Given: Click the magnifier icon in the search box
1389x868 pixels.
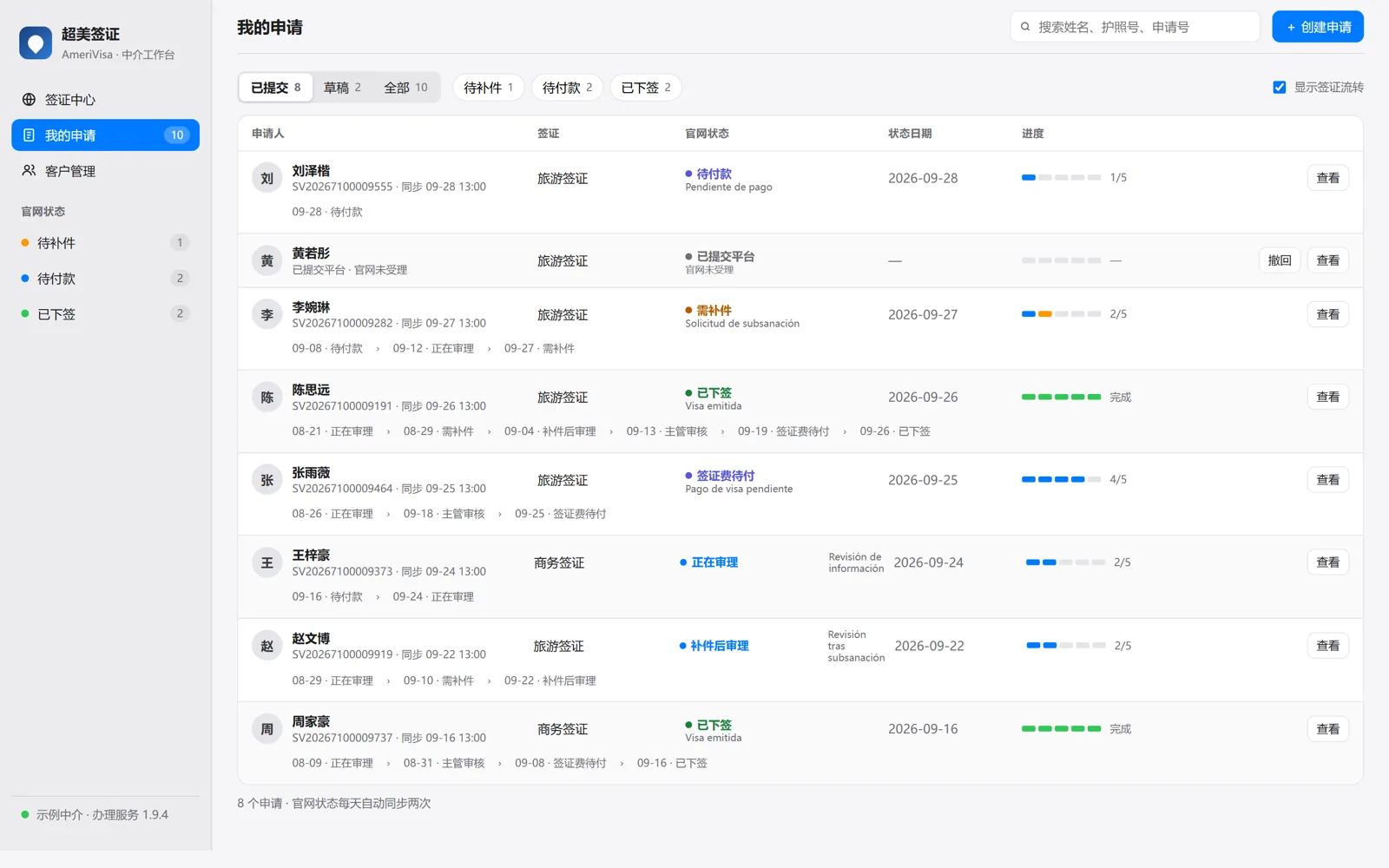Looking at the screenshot, I should click(x=1025, y=27).
